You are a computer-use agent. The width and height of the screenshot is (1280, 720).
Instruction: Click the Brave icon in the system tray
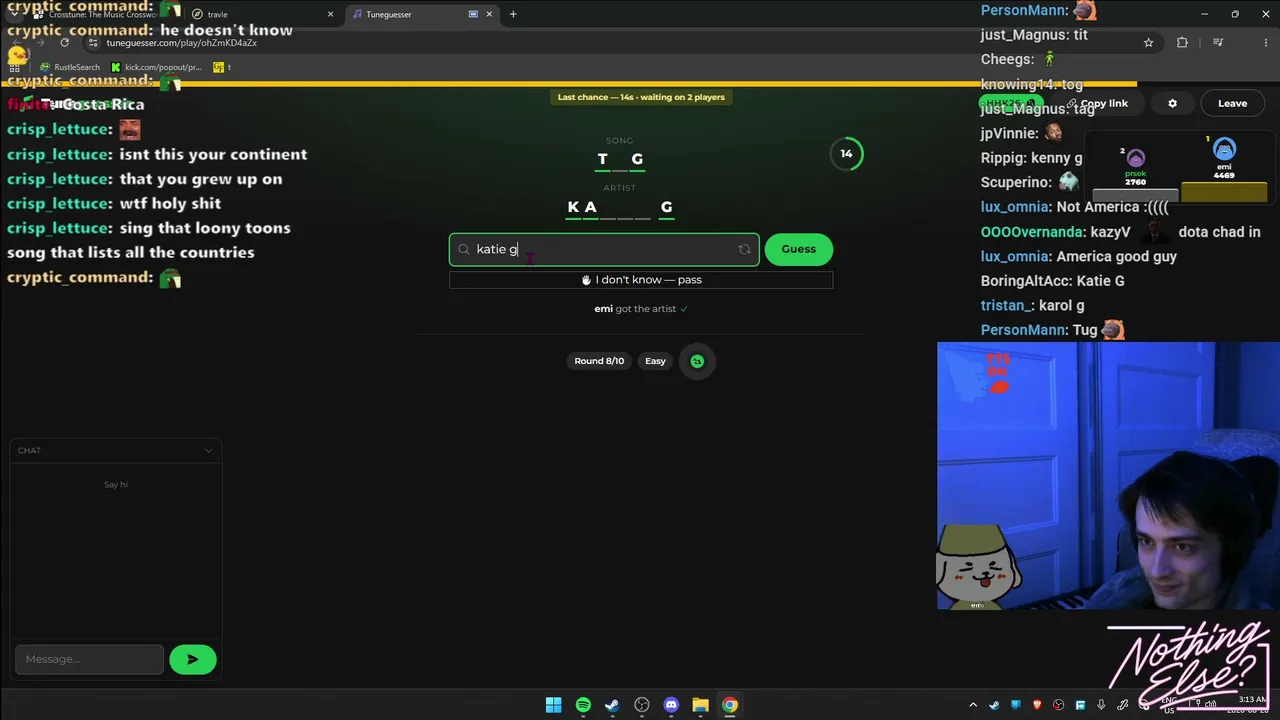click(x=1037, y=705)
